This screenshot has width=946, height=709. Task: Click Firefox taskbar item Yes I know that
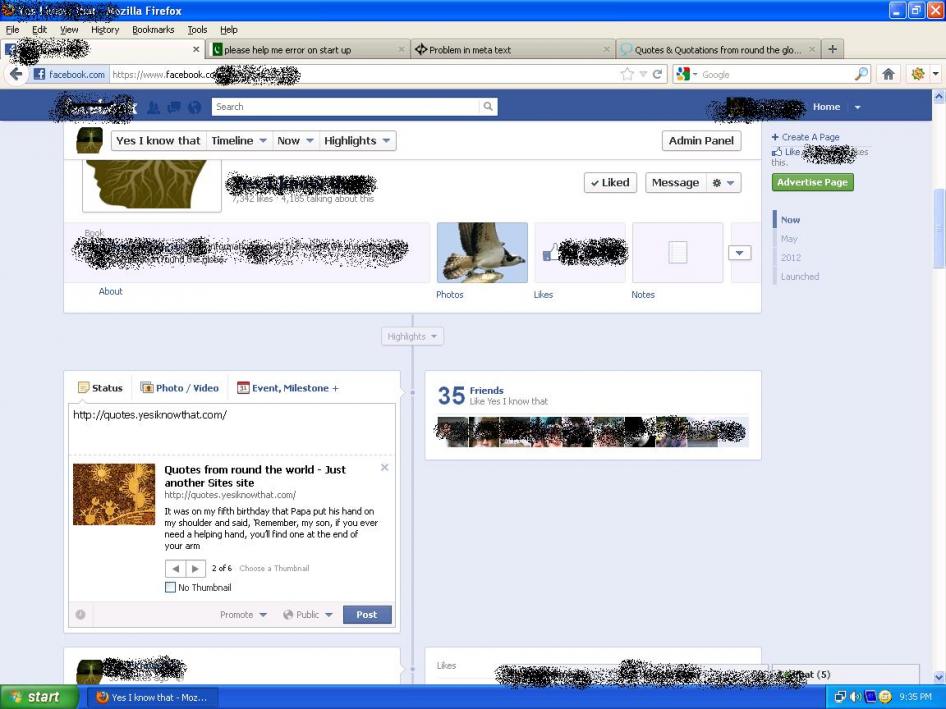tap(153, 698)
